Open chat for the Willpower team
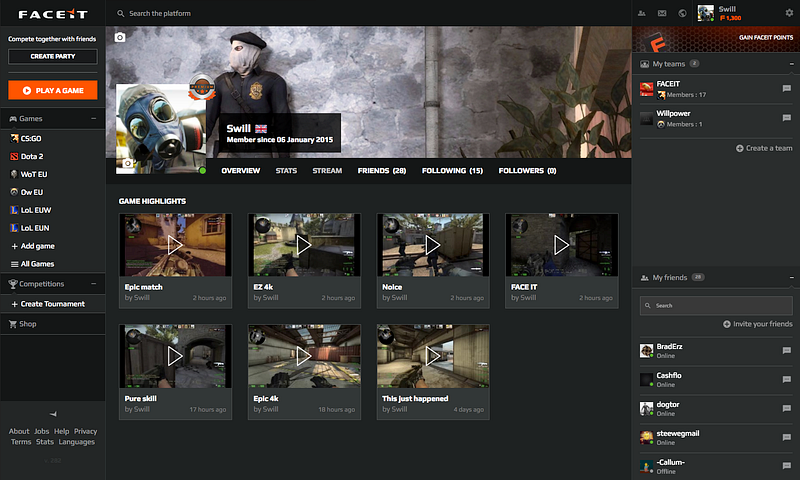This screenshot has height=480, width=800. tap(787, 118)
